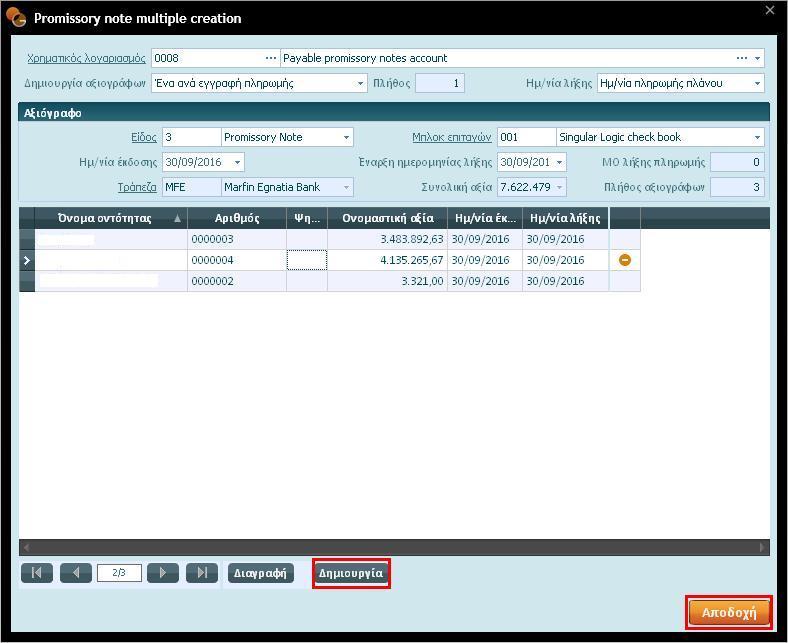Image resolution: width=788 pixels, height=643 pixels.
Task: Click the horizontal scrollbar below the grid
Action: [x=394, y=547]
